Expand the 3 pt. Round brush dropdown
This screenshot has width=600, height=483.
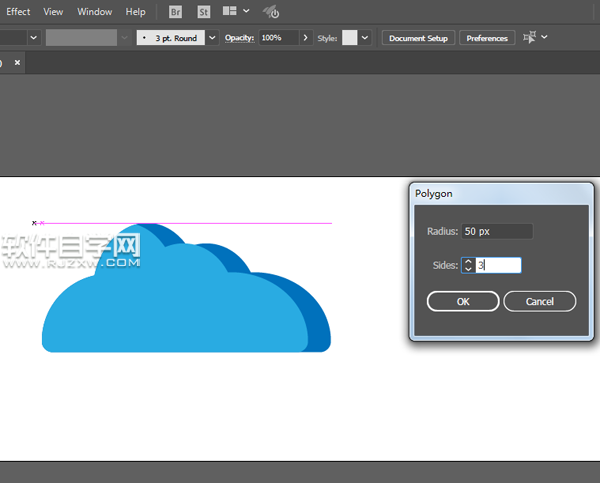pyautogui.click(x=212, y=38)
